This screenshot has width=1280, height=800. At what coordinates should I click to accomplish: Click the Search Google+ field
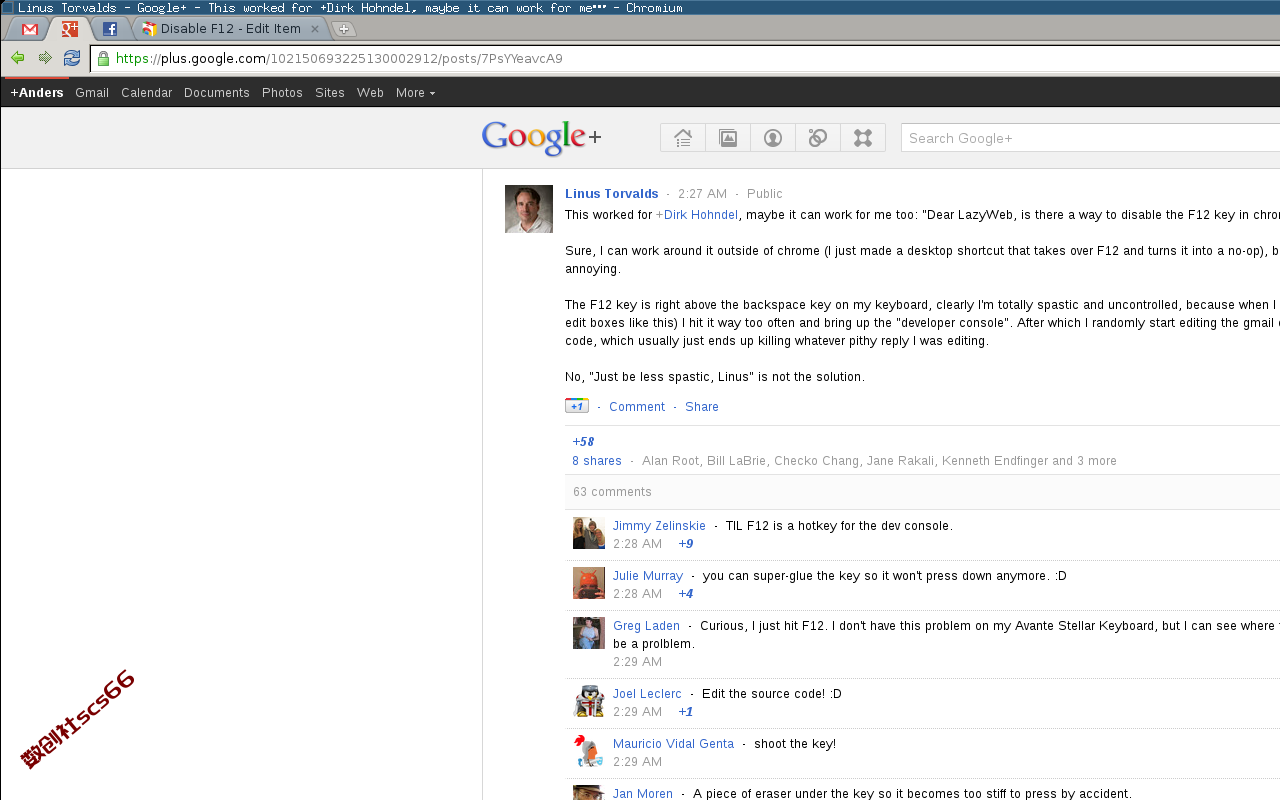1090,138
